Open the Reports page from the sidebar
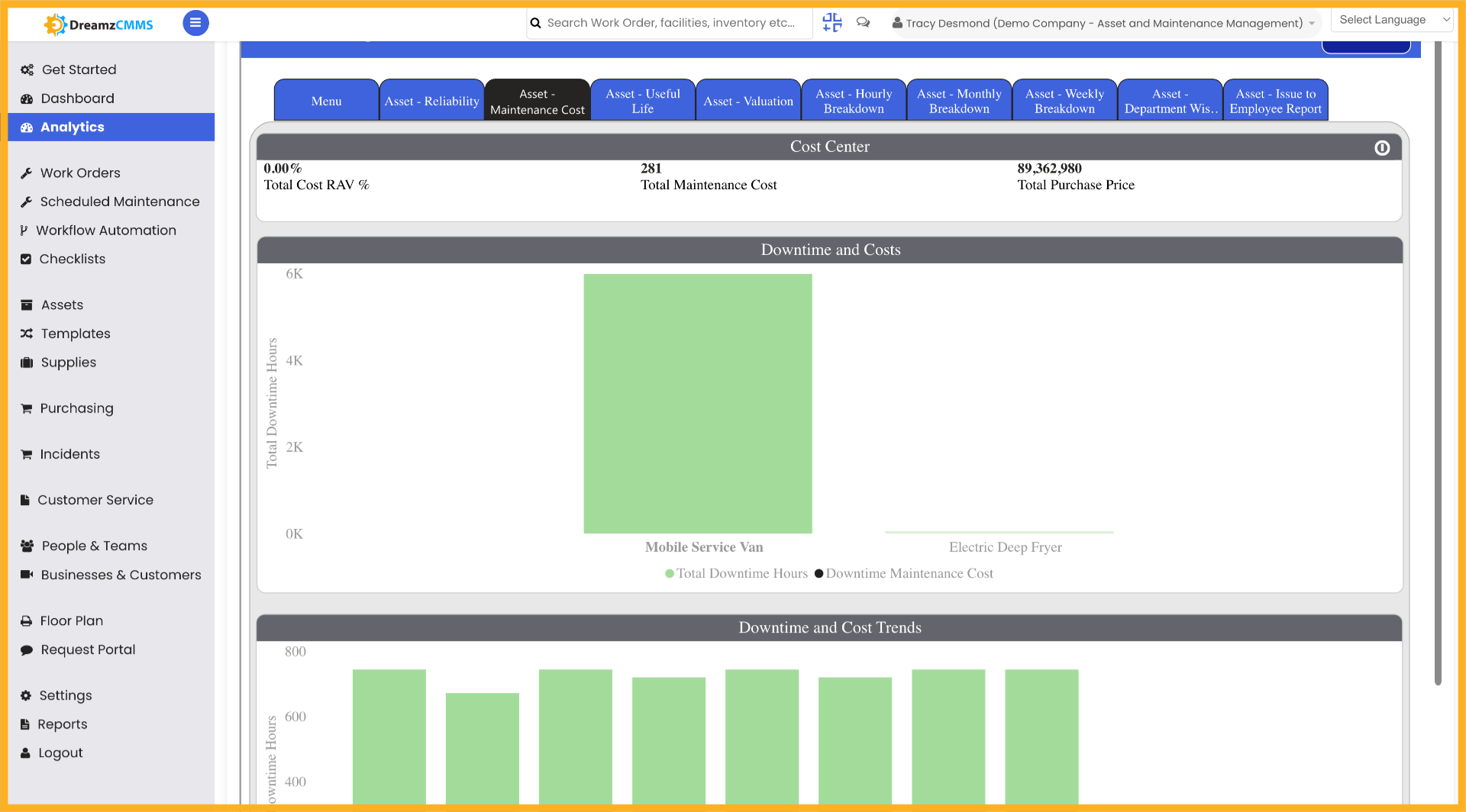The width and height of the screenshot is (1466, 812). click(62, 723)
